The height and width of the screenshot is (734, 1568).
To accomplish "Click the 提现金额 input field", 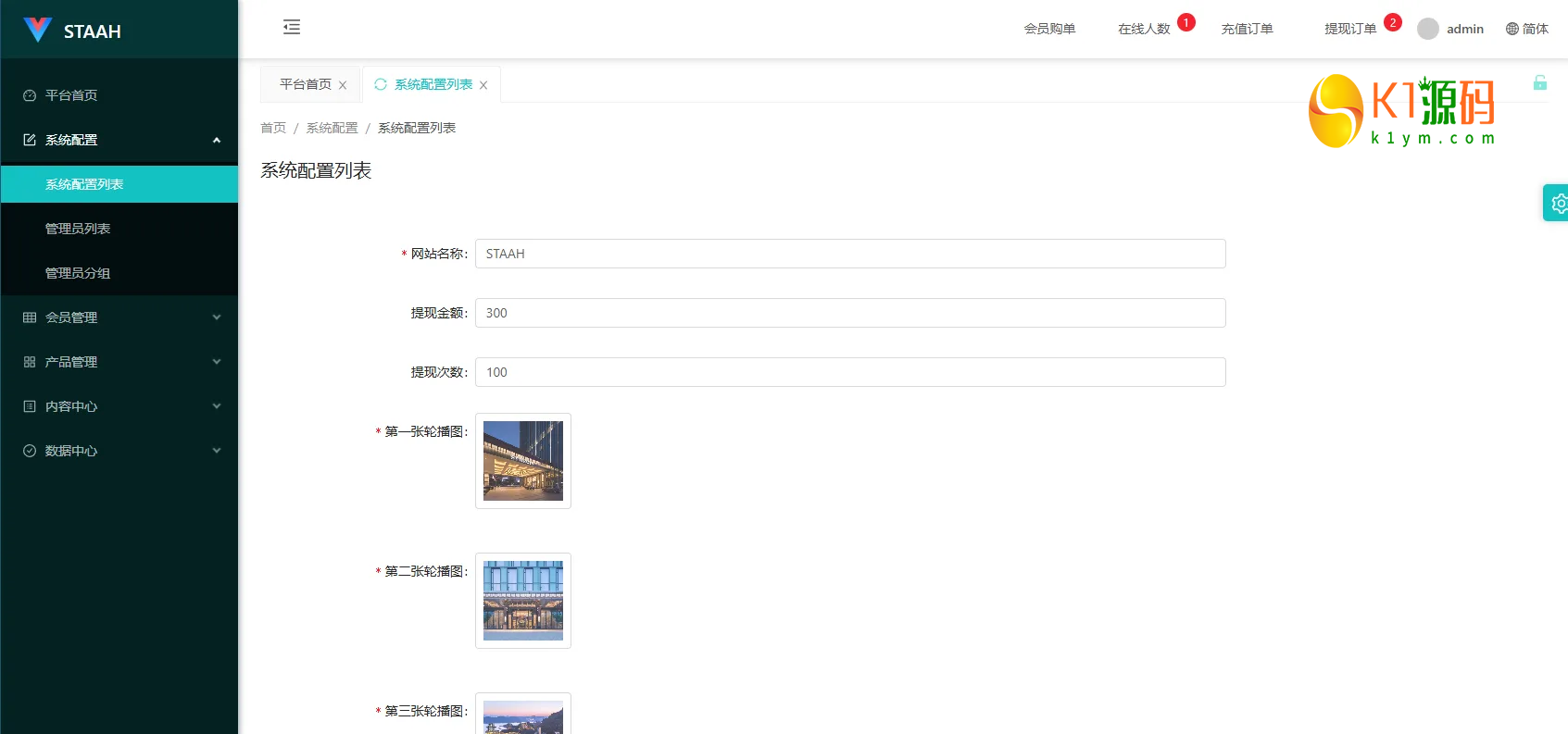I will pyautogui.click(x=850, y=313).
